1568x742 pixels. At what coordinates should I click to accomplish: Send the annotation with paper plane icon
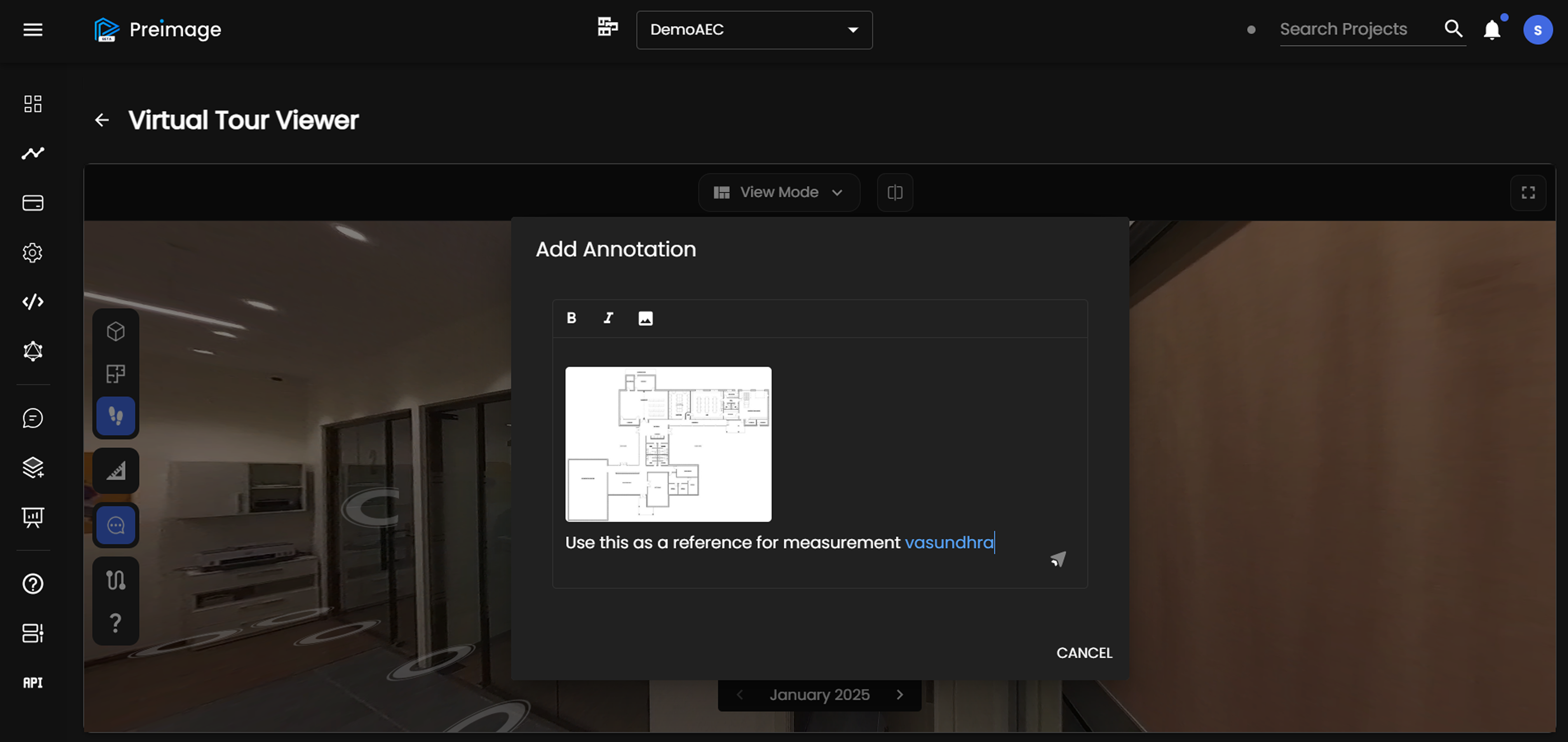point(1058,559)
